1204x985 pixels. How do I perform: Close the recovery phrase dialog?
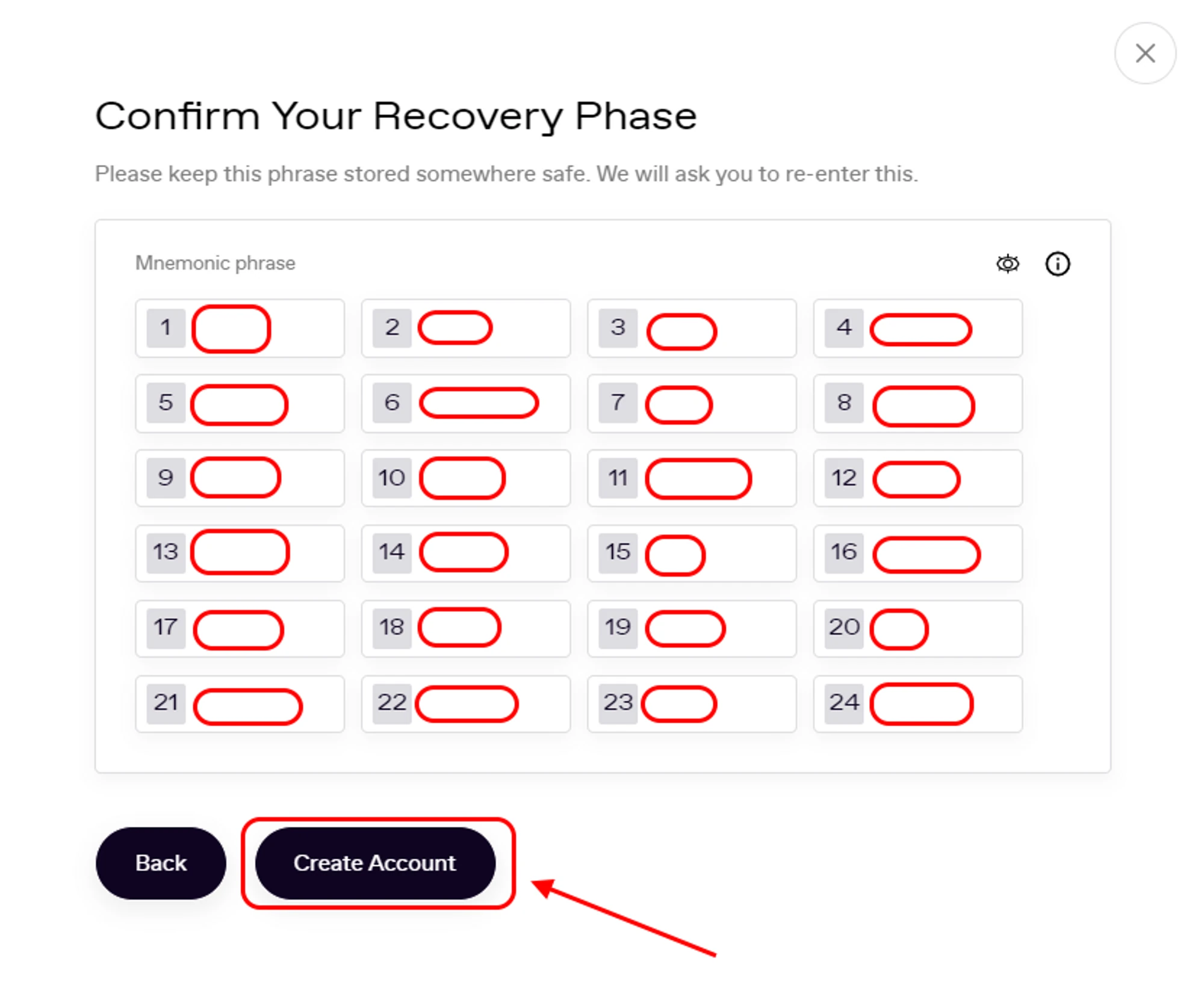point(1144,53)
